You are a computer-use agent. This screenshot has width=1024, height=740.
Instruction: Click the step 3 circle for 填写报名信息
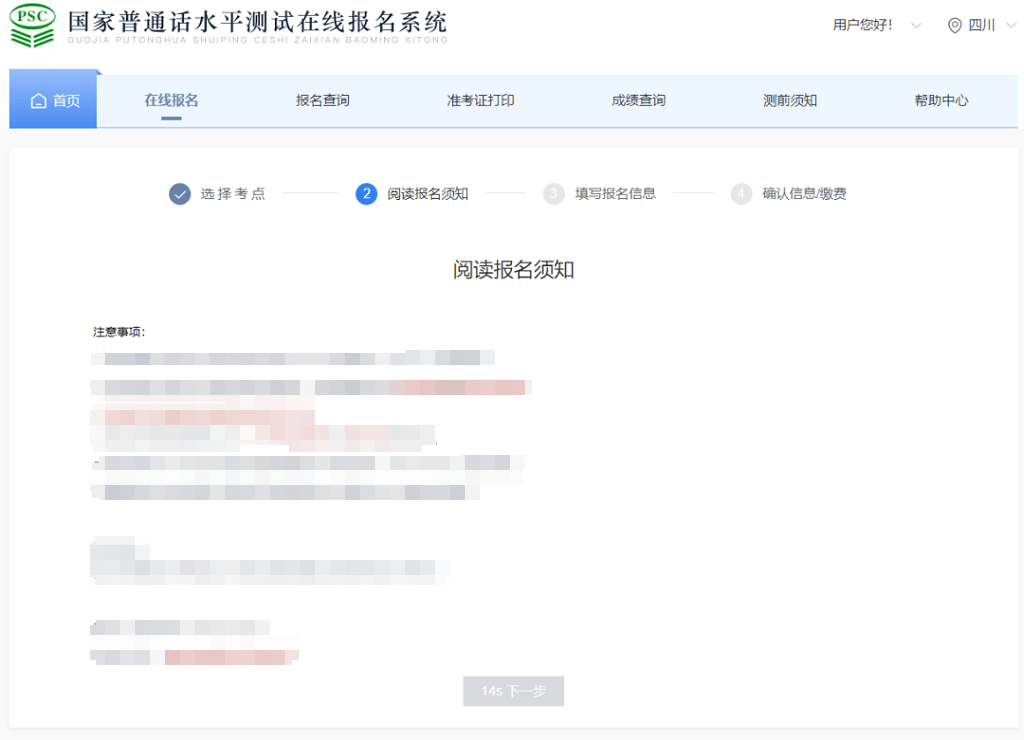coord(554,194)
